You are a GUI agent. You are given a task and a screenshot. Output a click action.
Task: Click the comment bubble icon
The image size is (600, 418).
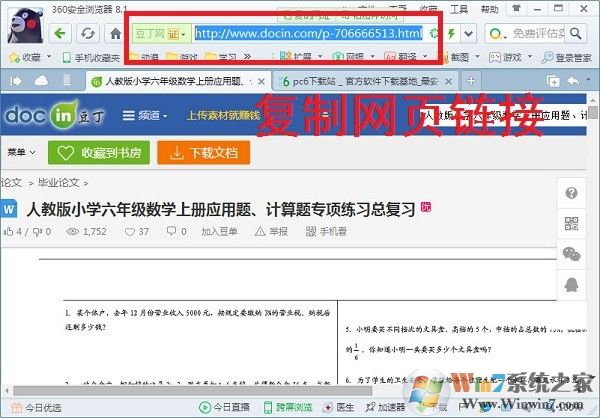coord(171,231)
